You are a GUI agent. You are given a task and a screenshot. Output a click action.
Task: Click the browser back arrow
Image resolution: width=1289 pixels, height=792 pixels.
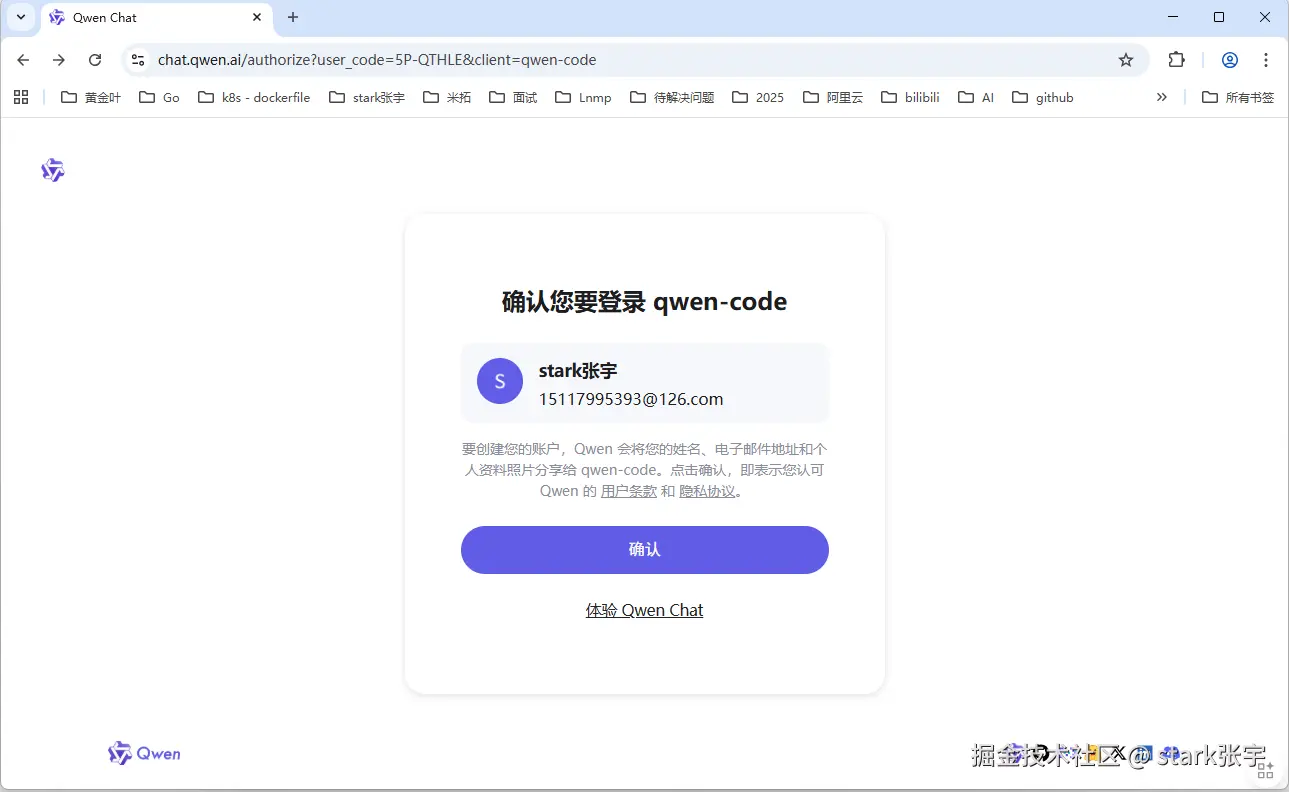(22, 60)
